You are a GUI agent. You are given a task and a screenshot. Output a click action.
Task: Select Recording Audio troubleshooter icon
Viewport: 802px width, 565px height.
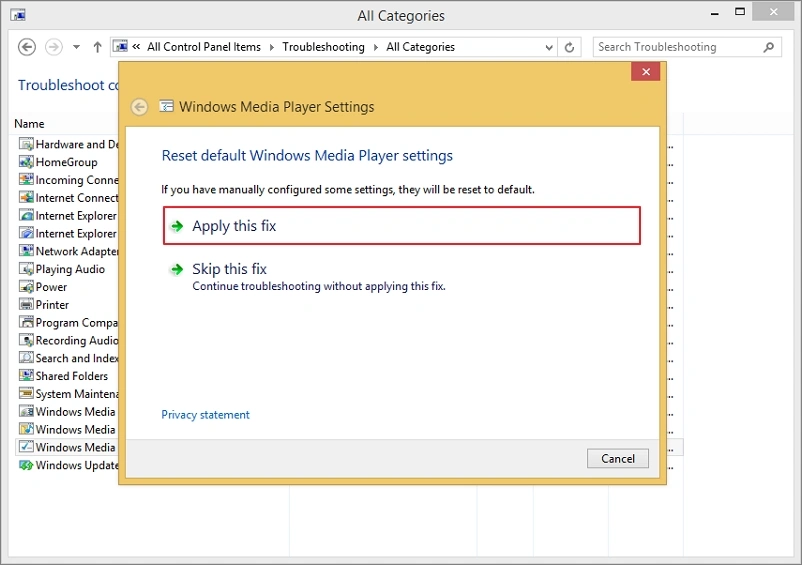point(26,340)
